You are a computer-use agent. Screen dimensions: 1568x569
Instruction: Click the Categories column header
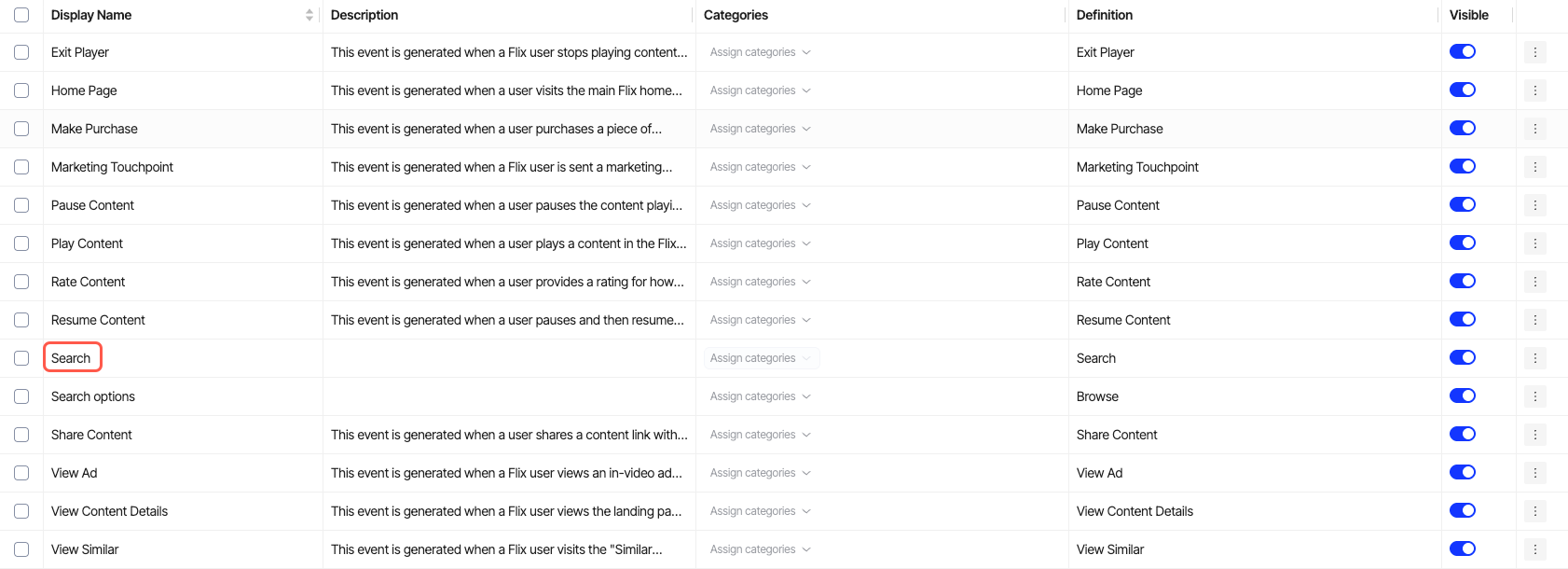coord(736,15)
